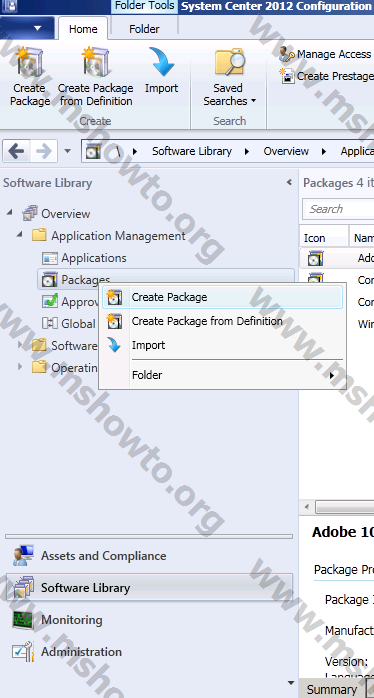Open the Monitoring workspace
The width and height of the screenshot is (374, 698).
pyautogui.click(x=149, y=620)
